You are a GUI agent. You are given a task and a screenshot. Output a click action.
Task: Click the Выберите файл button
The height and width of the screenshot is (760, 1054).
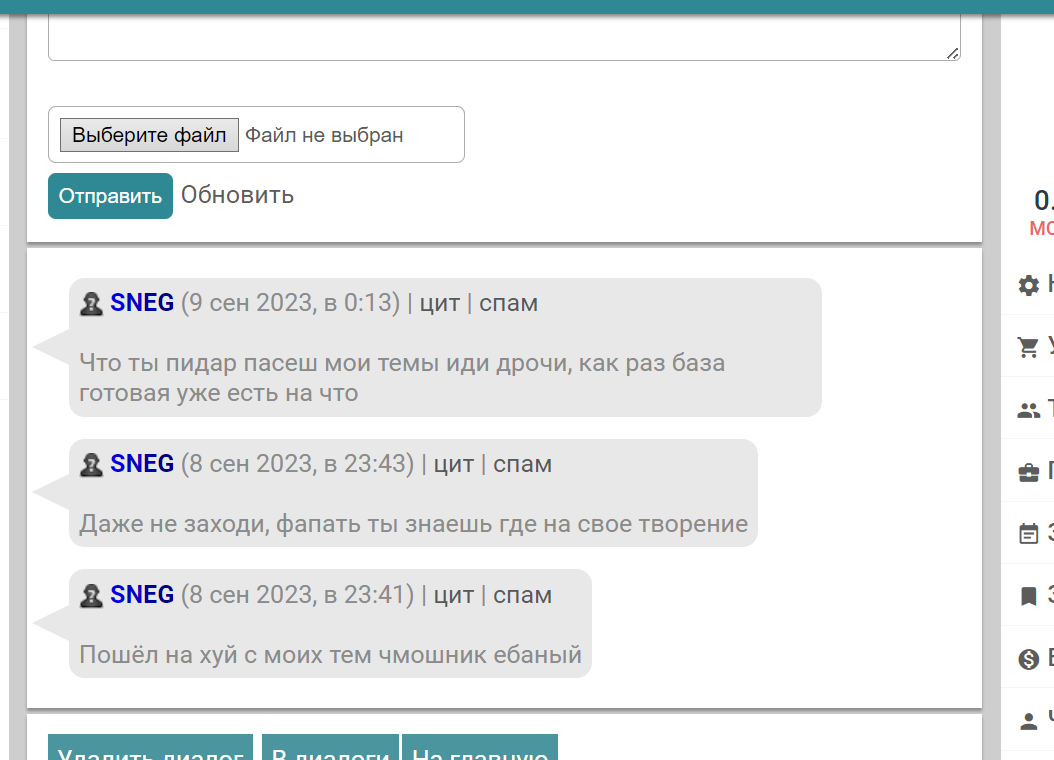149,135
